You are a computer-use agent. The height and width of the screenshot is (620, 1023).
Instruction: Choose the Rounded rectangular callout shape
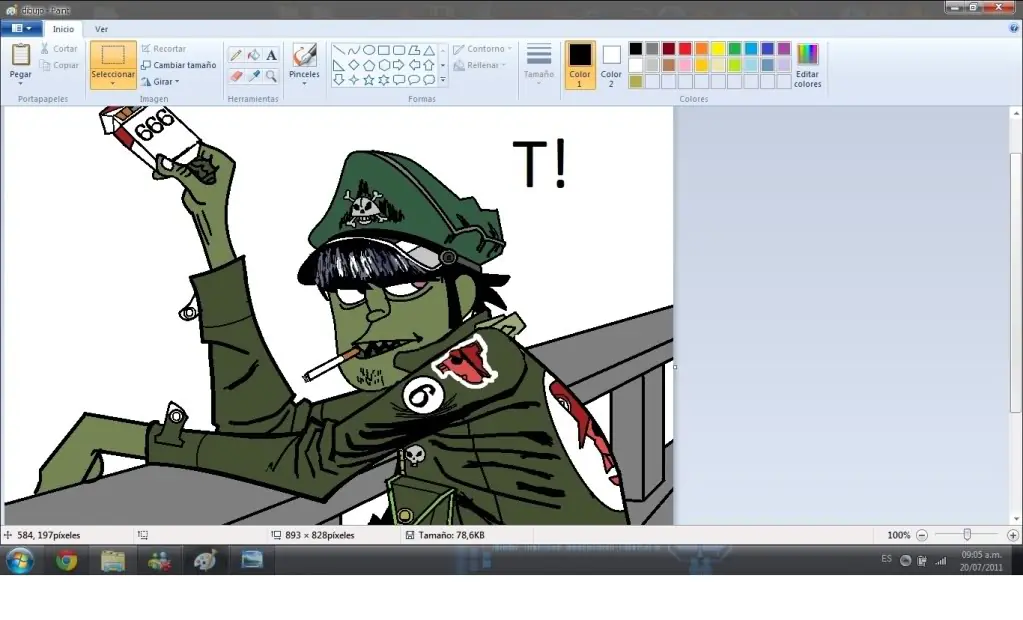pos(399,80)
